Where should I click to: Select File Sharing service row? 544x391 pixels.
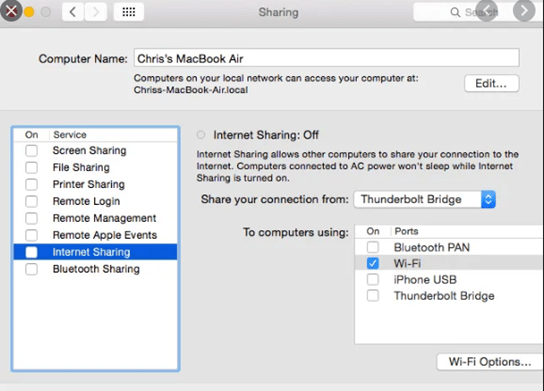pyautogui.click(x=95, y=168)
